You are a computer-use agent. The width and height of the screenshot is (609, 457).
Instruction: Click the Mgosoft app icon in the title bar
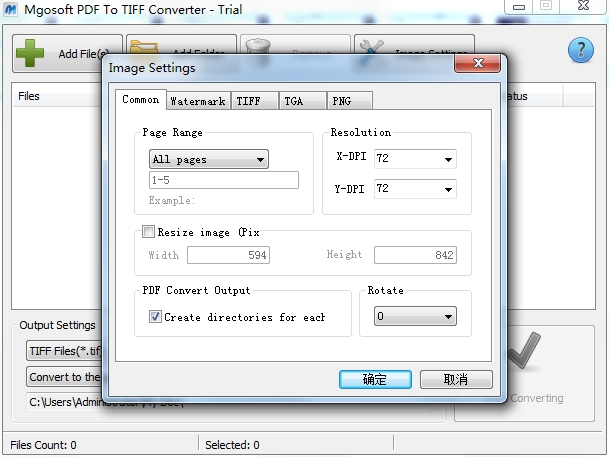[10, 9]
